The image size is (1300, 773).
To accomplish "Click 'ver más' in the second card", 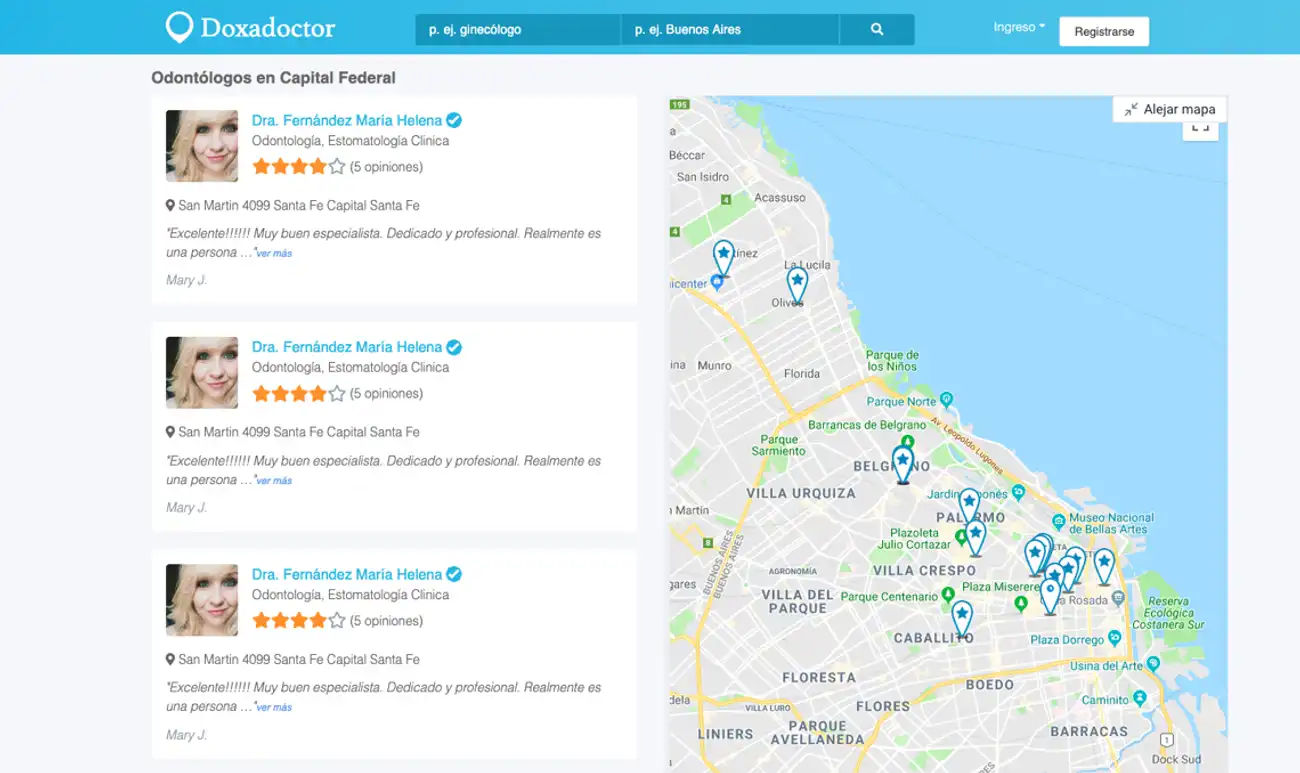I will 274,481.
